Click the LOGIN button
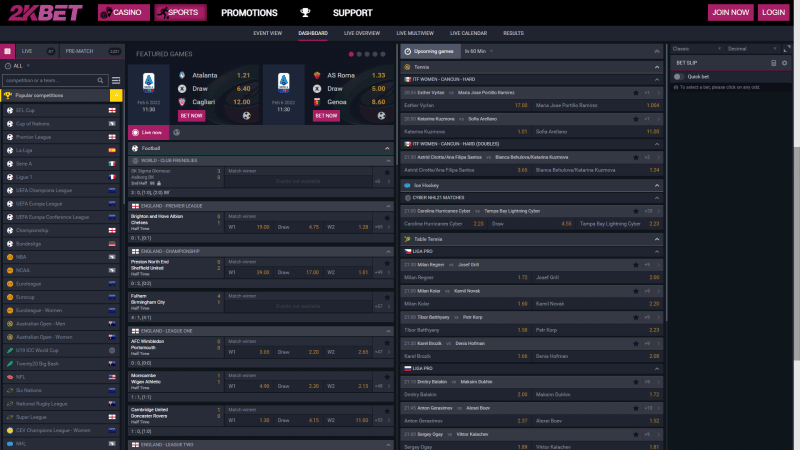This screenshot has height=450, width=800. (x=773, y=12)
